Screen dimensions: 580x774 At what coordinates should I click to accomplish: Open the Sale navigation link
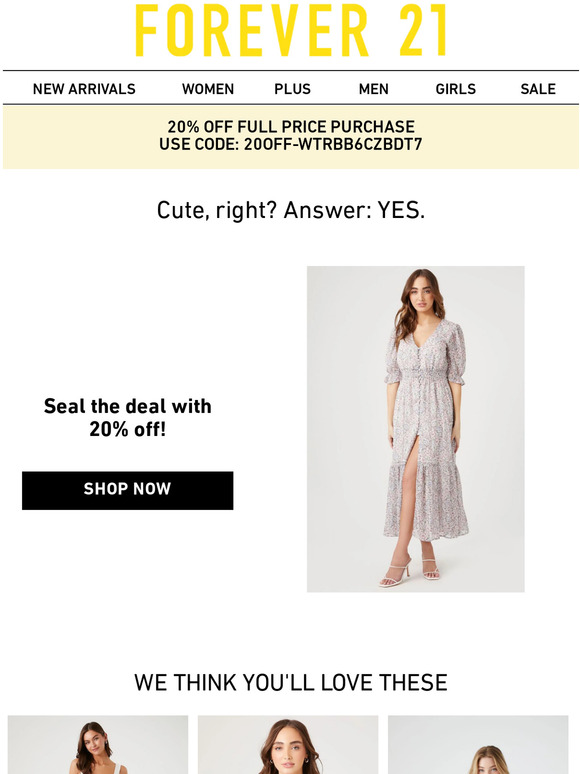[x=538, y=89]
